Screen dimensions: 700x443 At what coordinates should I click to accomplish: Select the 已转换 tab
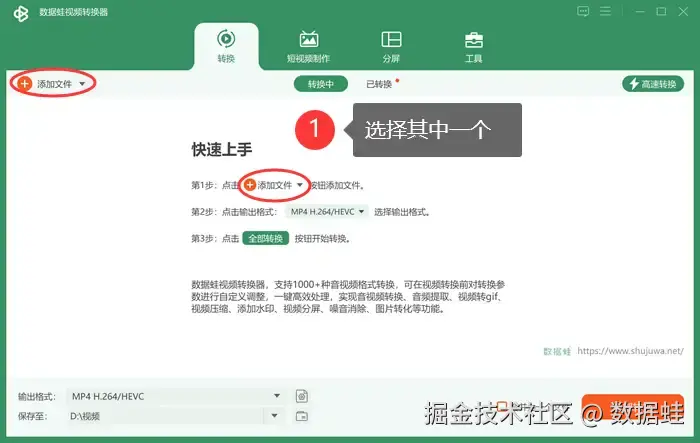(379, 84)
